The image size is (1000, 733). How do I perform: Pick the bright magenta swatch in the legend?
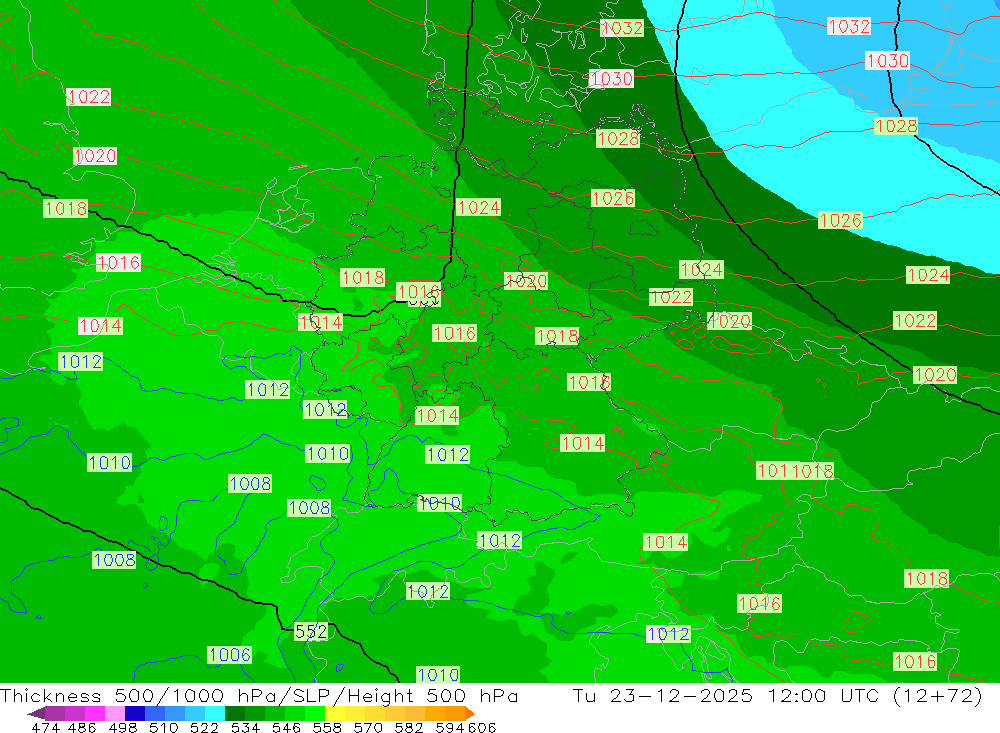(x=95, y=713)
